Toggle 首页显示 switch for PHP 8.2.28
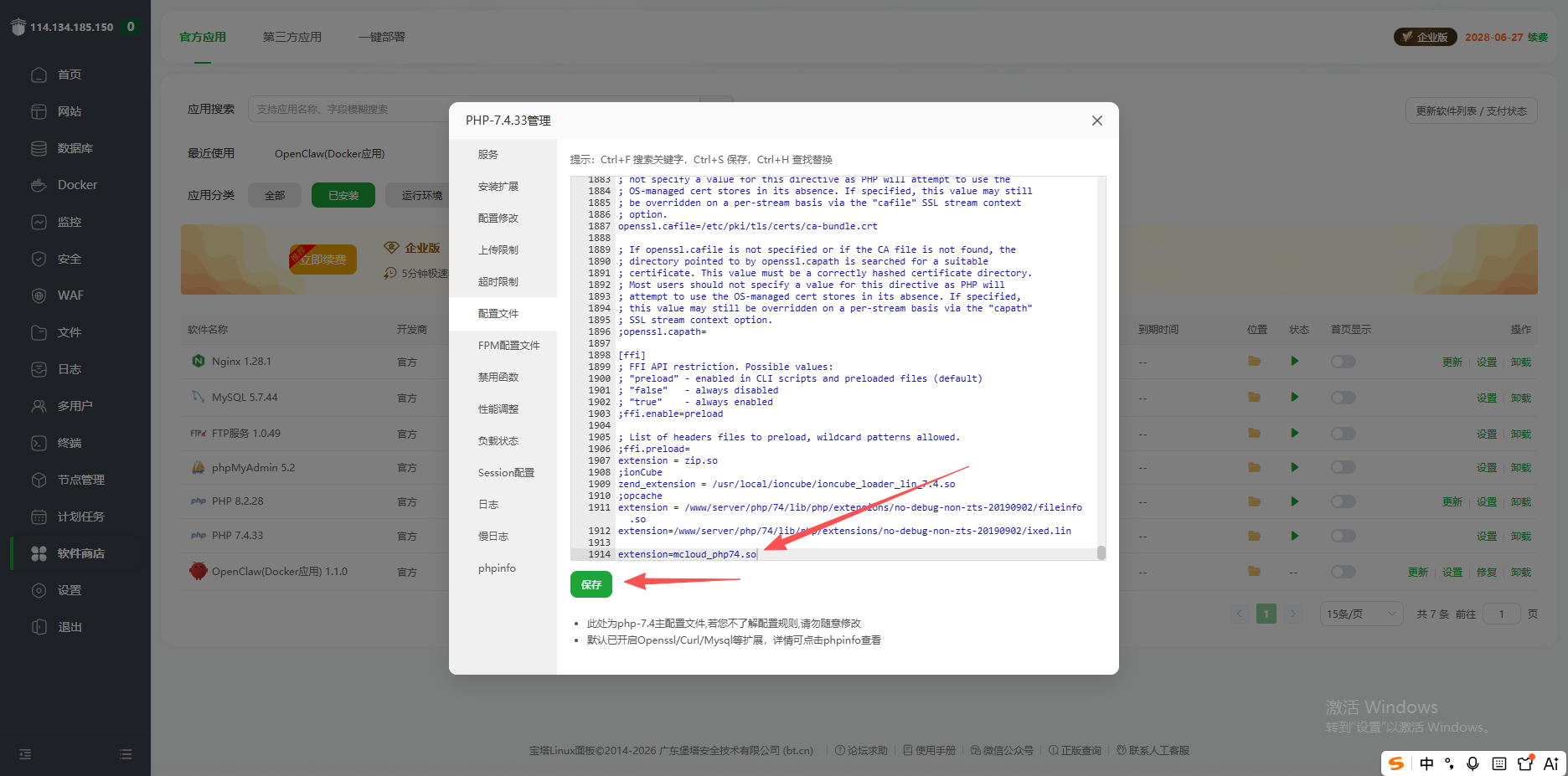The width and height of the screenshot is (1568, 776). click(x=1344, y=501)
